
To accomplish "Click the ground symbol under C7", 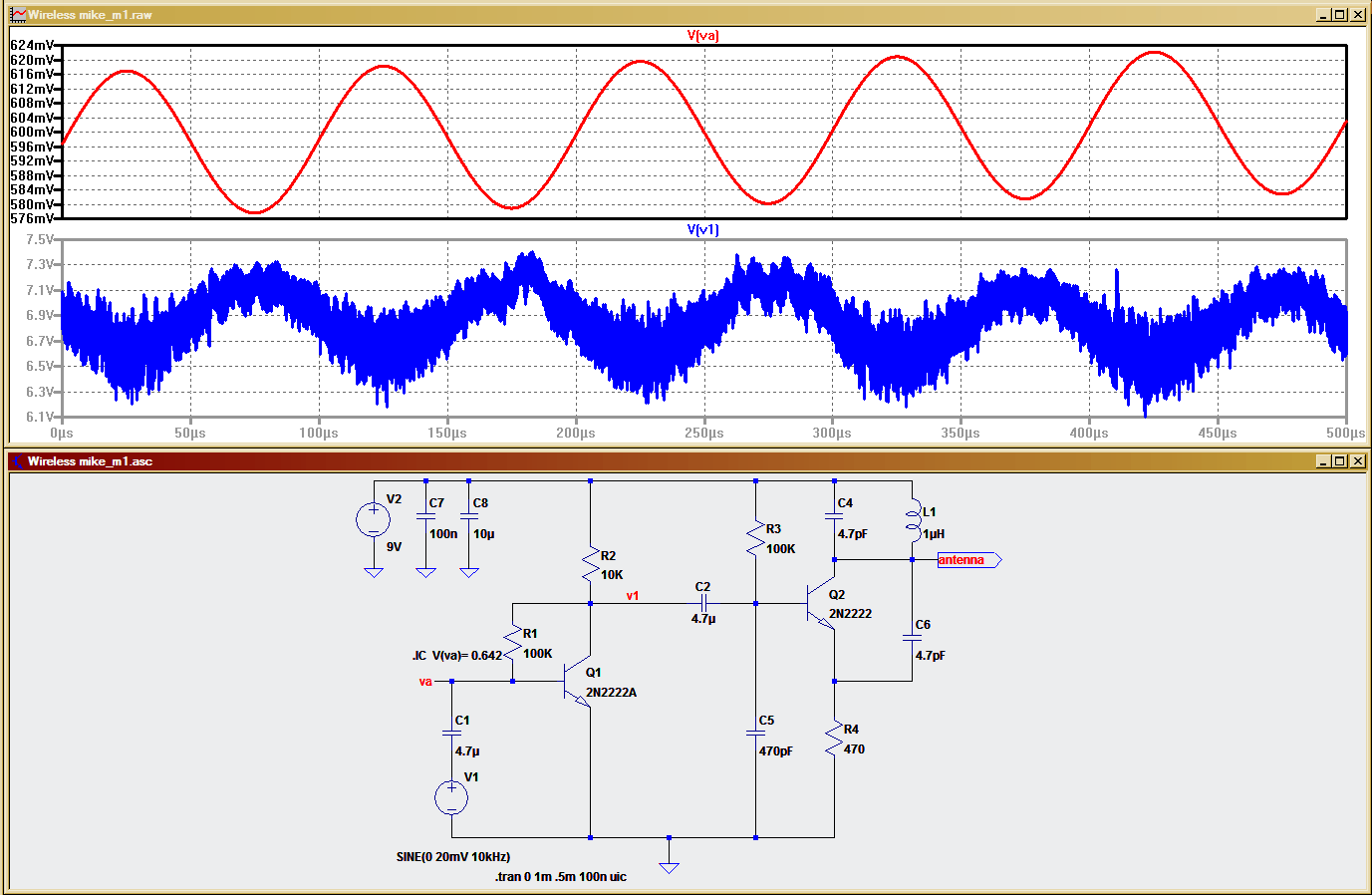I will coord(425,572).
